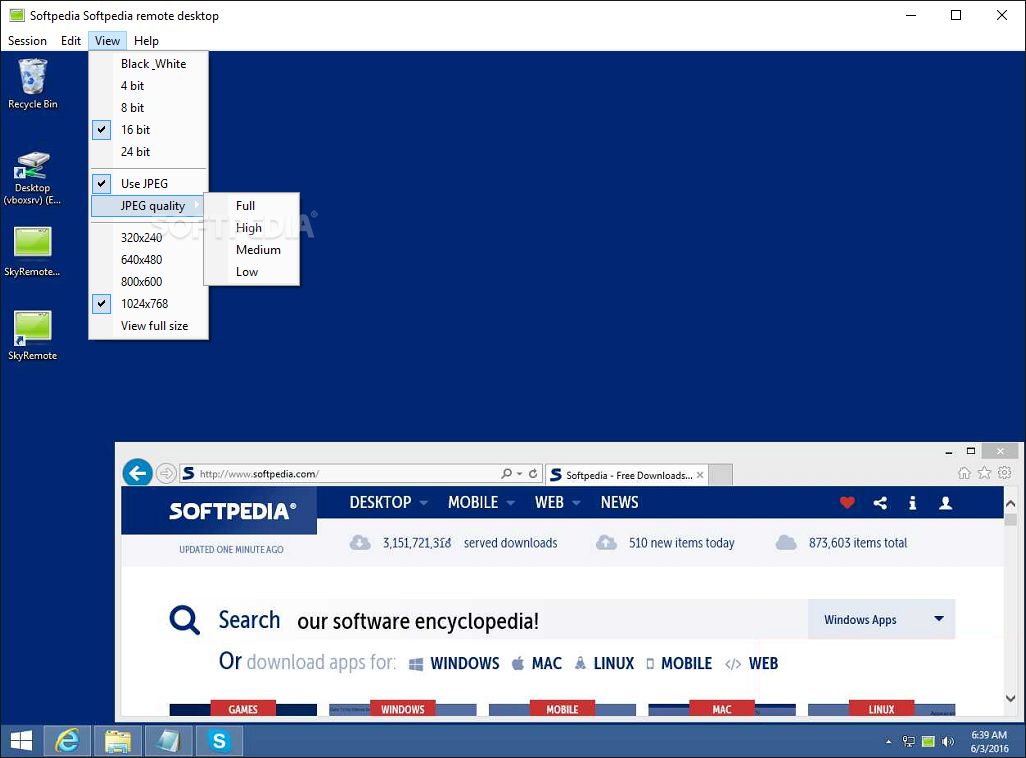This screenshot has width=1026, height=758.
Task: Open Internet Explorer from the taskbar
Action: click(x=67, y=741)
